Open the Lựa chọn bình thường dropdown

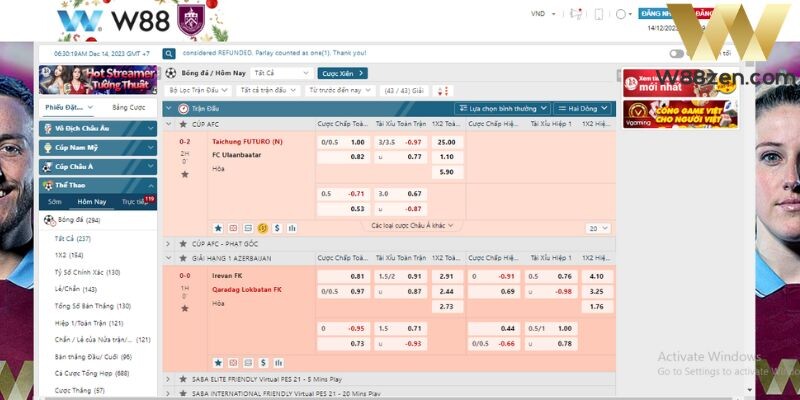point(502,108)
